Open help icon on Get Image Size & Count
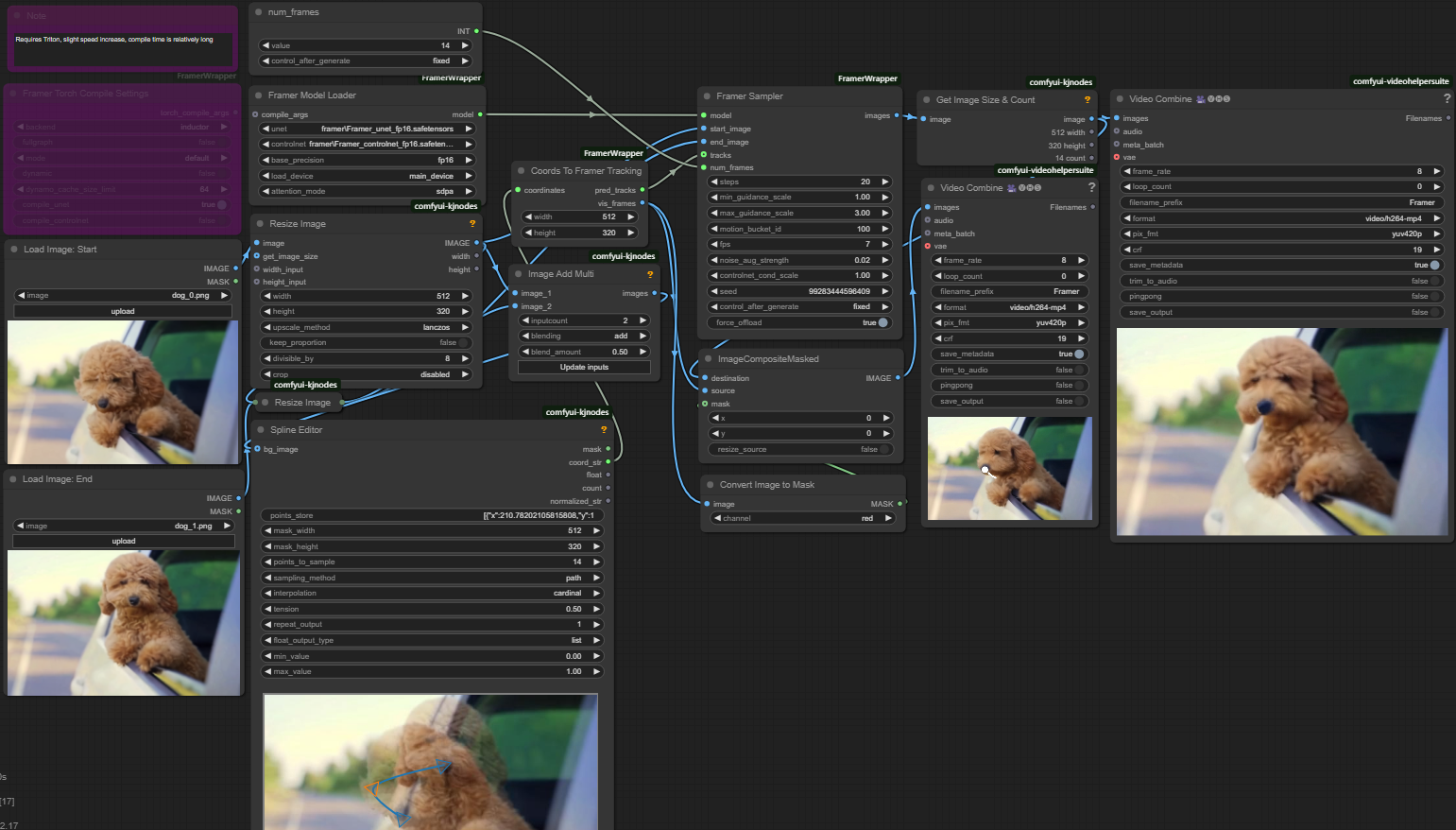 click(1088, 100)
